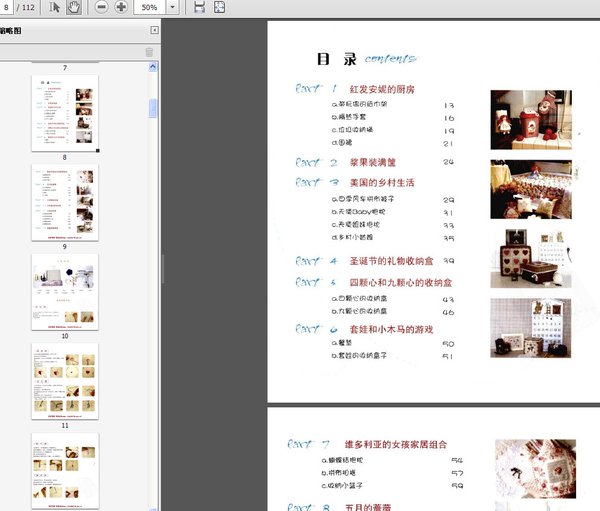Image resolution: width=600 pixels, height=511 pixels.
Task: Click the zoom in plus button
Action: [121, 7]
